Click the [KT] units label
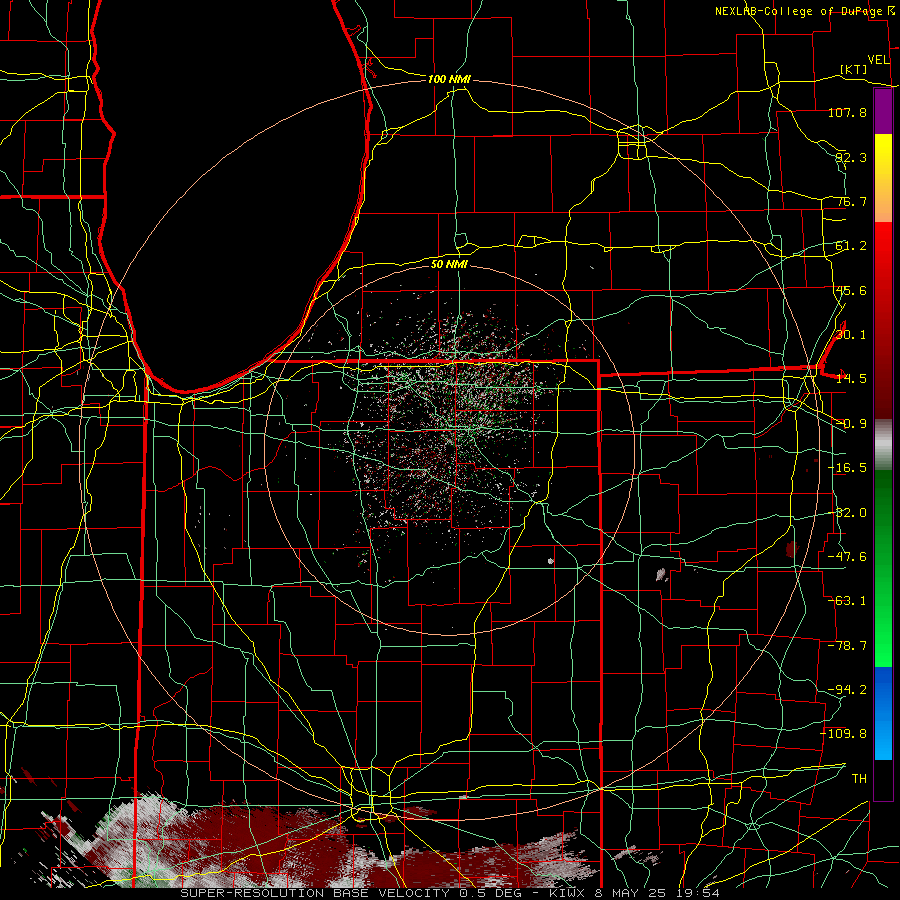The image size is (900, 900). pyautogui.click(x=854, y=69)
